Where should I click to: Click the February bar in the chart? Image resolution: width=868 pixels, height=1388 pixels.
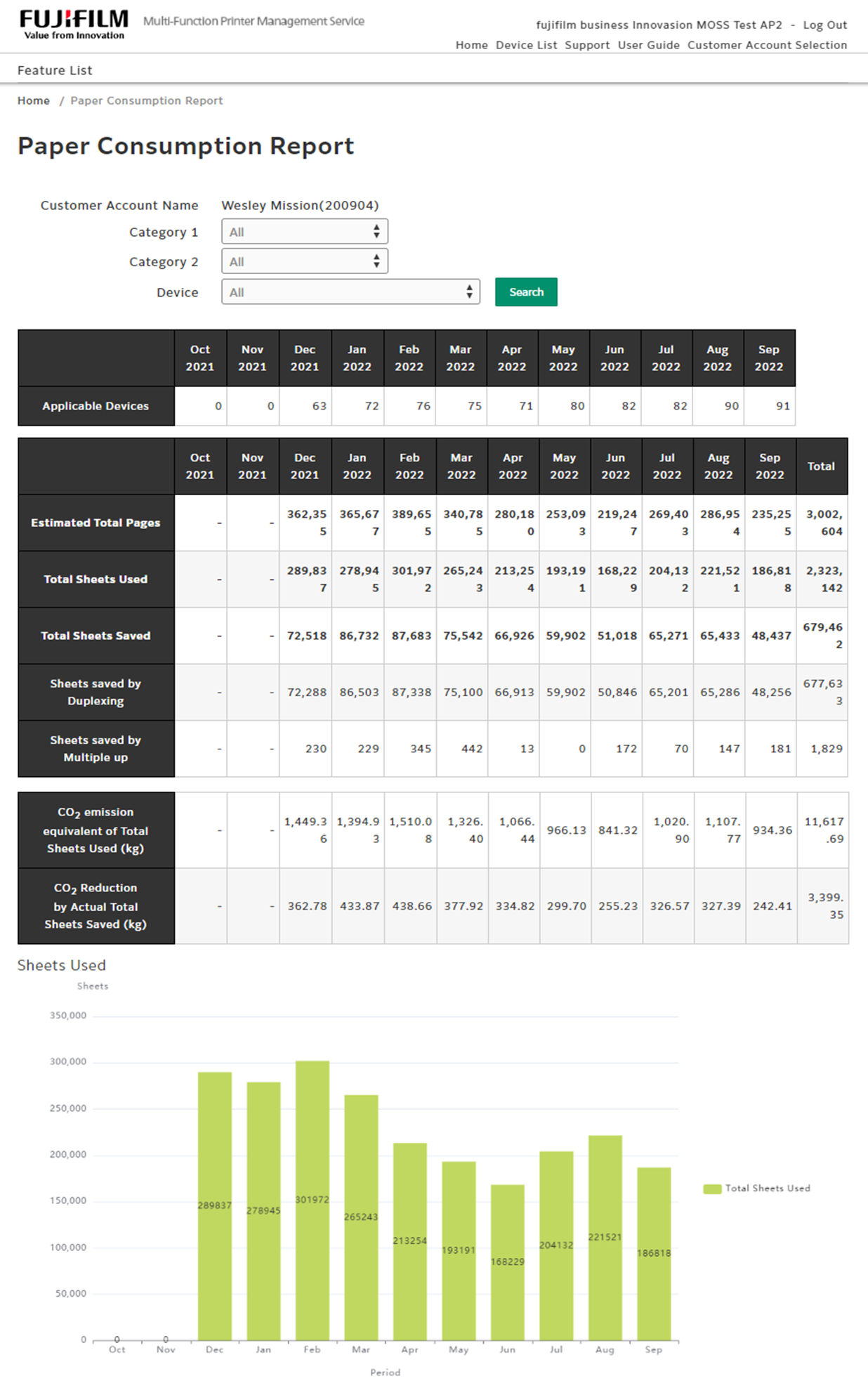(312, 1200)
